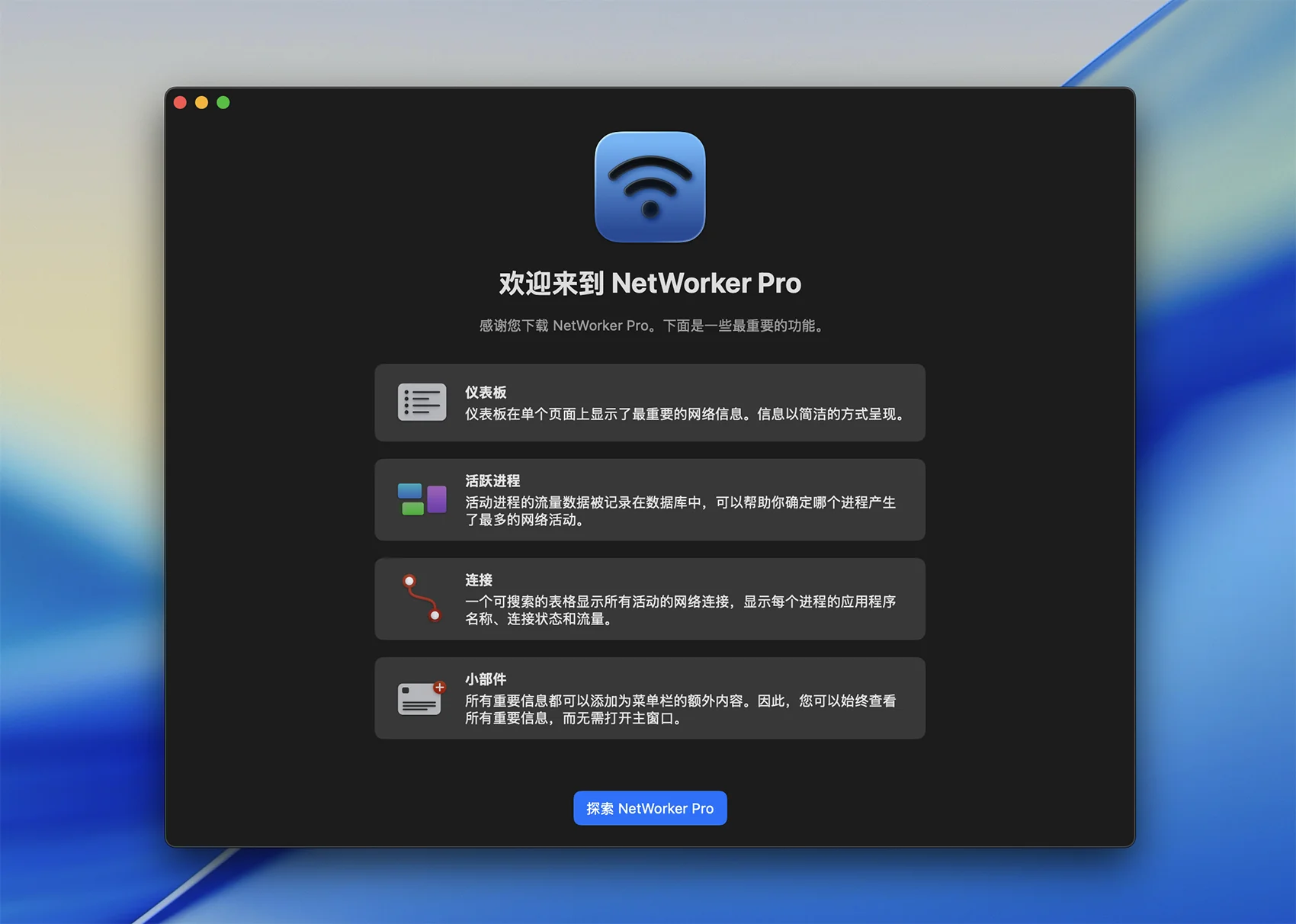This screenshot has height=924, width=1296.
Task: Click the 感谢您下载 subtitle text
Action: [650, 326]
